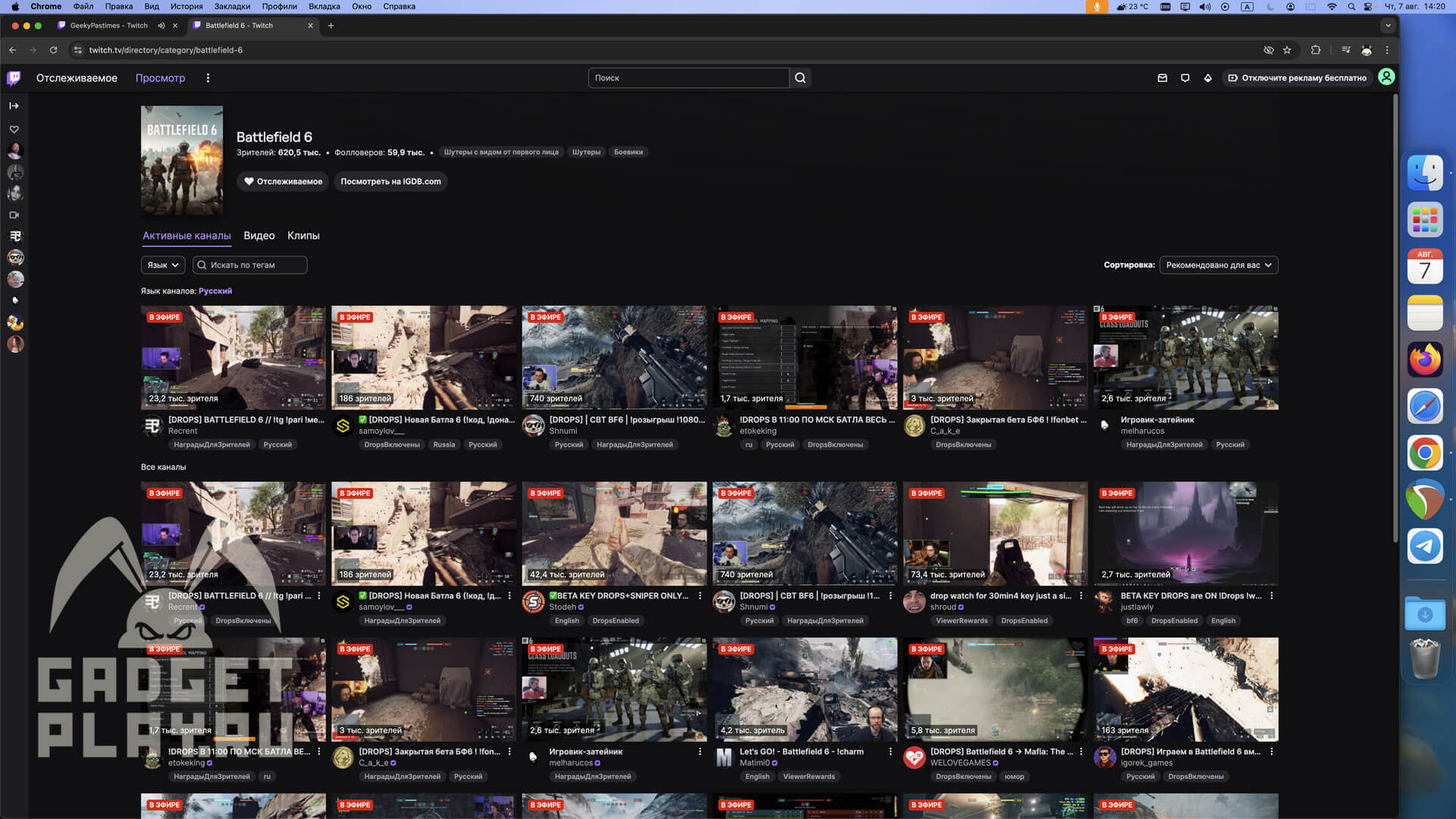Launch Telegram from the Dock
The height and width of the screenshot is (819, 1456).
point(1425,546)
